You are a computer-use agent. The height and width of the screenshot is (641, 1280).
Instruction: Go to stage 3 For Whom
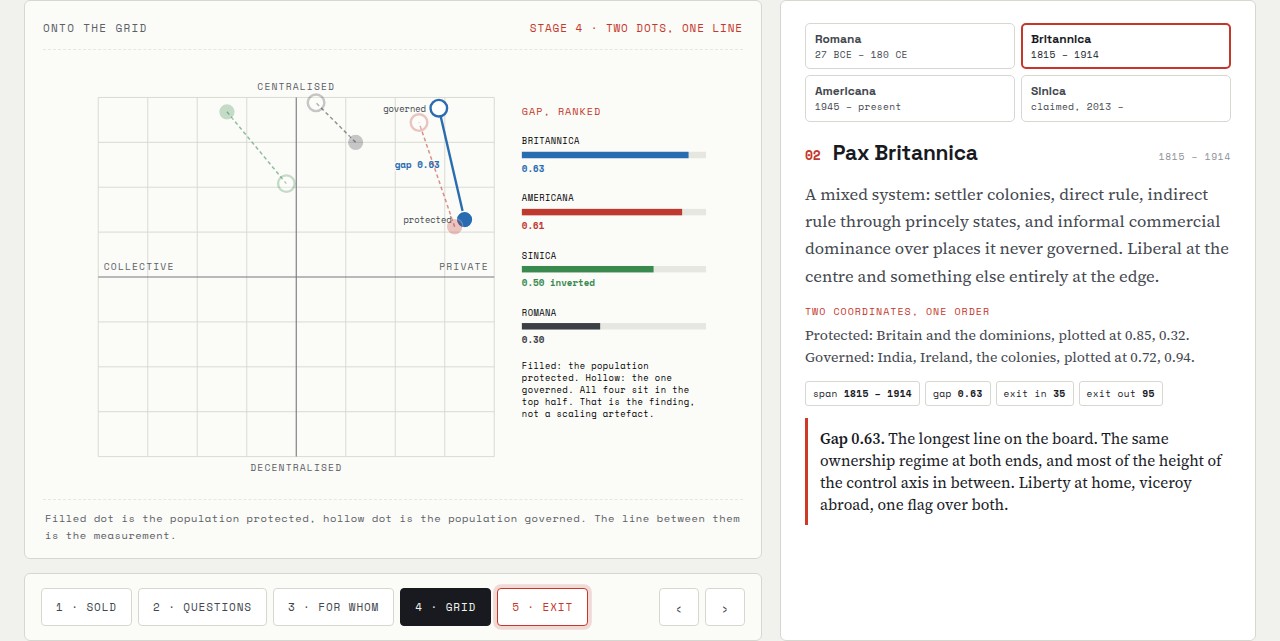333,607
